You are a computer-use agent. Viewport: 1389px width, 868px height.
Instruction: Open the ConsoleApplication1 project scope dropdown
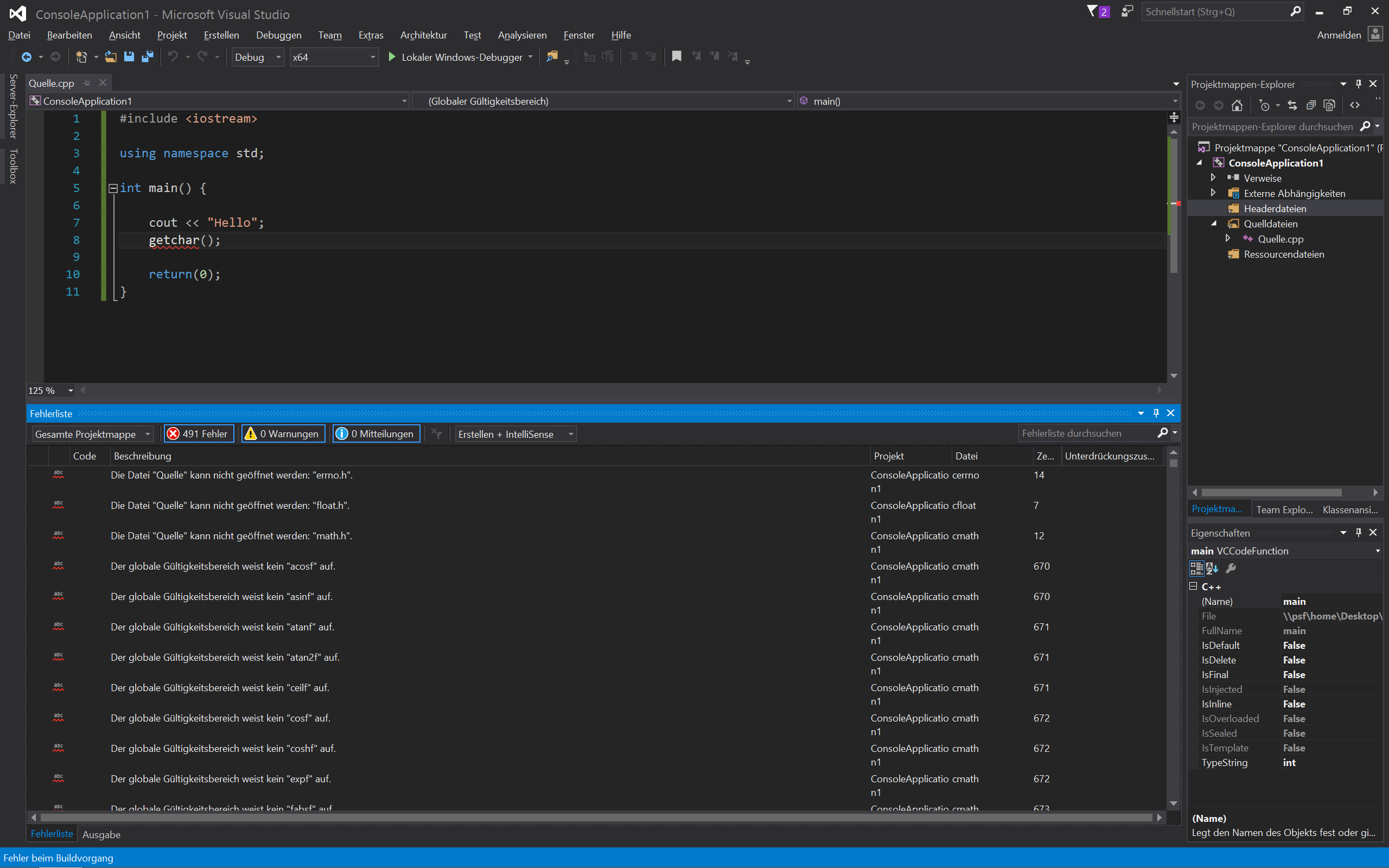218,101
